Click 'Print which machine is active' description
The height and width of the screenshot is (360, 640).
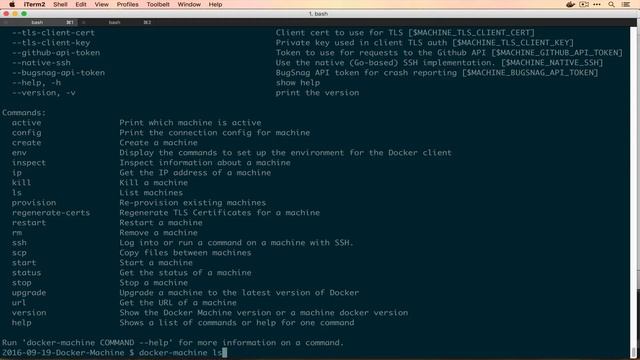coord(190,122)
